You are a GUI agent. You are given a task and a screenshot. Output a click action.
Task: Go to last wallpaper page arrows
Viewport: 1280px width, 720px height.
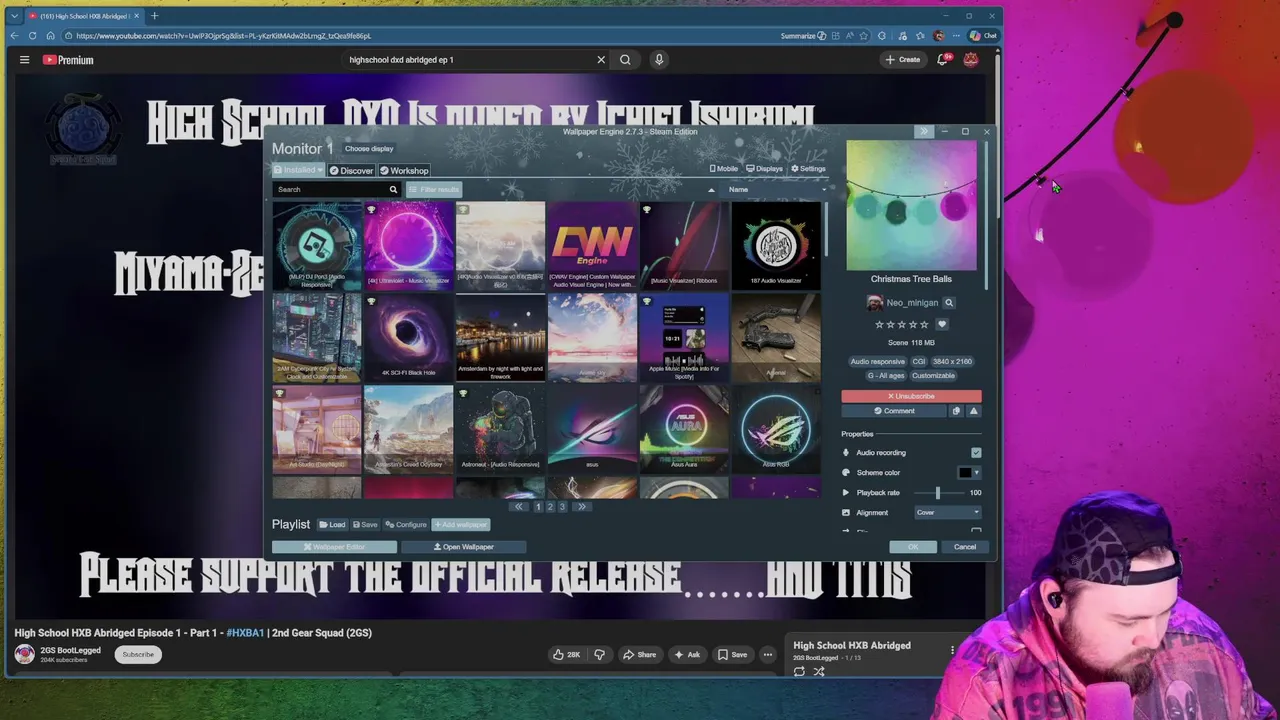point(581,507)
